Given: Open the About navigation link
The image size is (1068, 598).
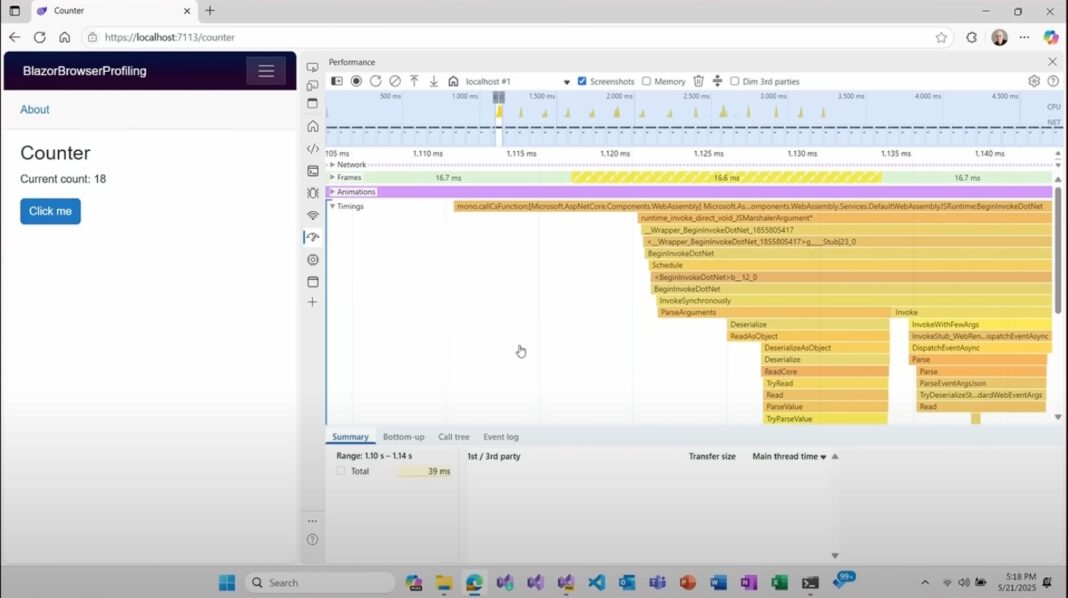Looking at the screenshot, I should point(34,109).
